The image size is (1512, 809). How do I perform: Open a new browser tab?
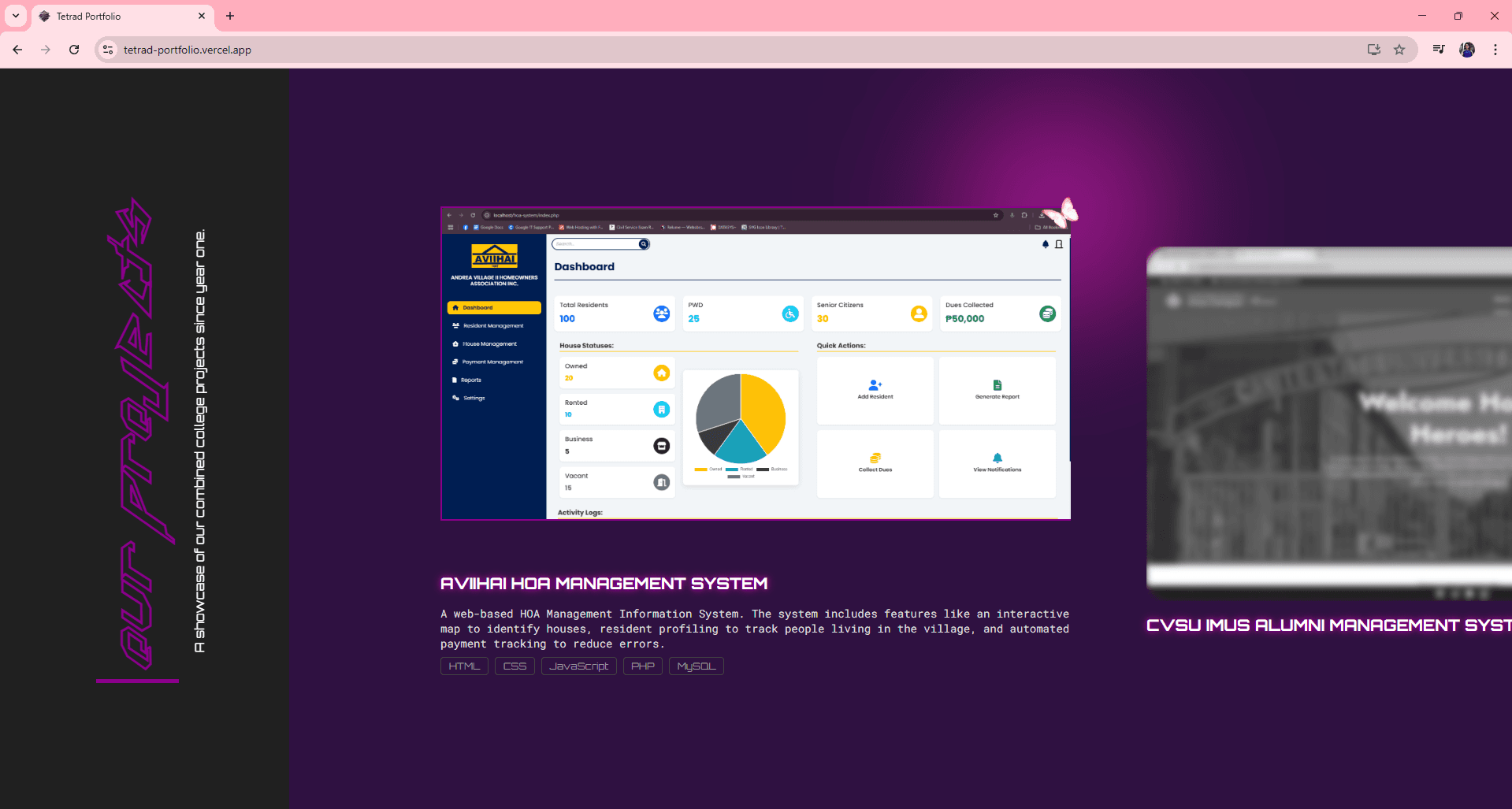(x=230, y=16)
